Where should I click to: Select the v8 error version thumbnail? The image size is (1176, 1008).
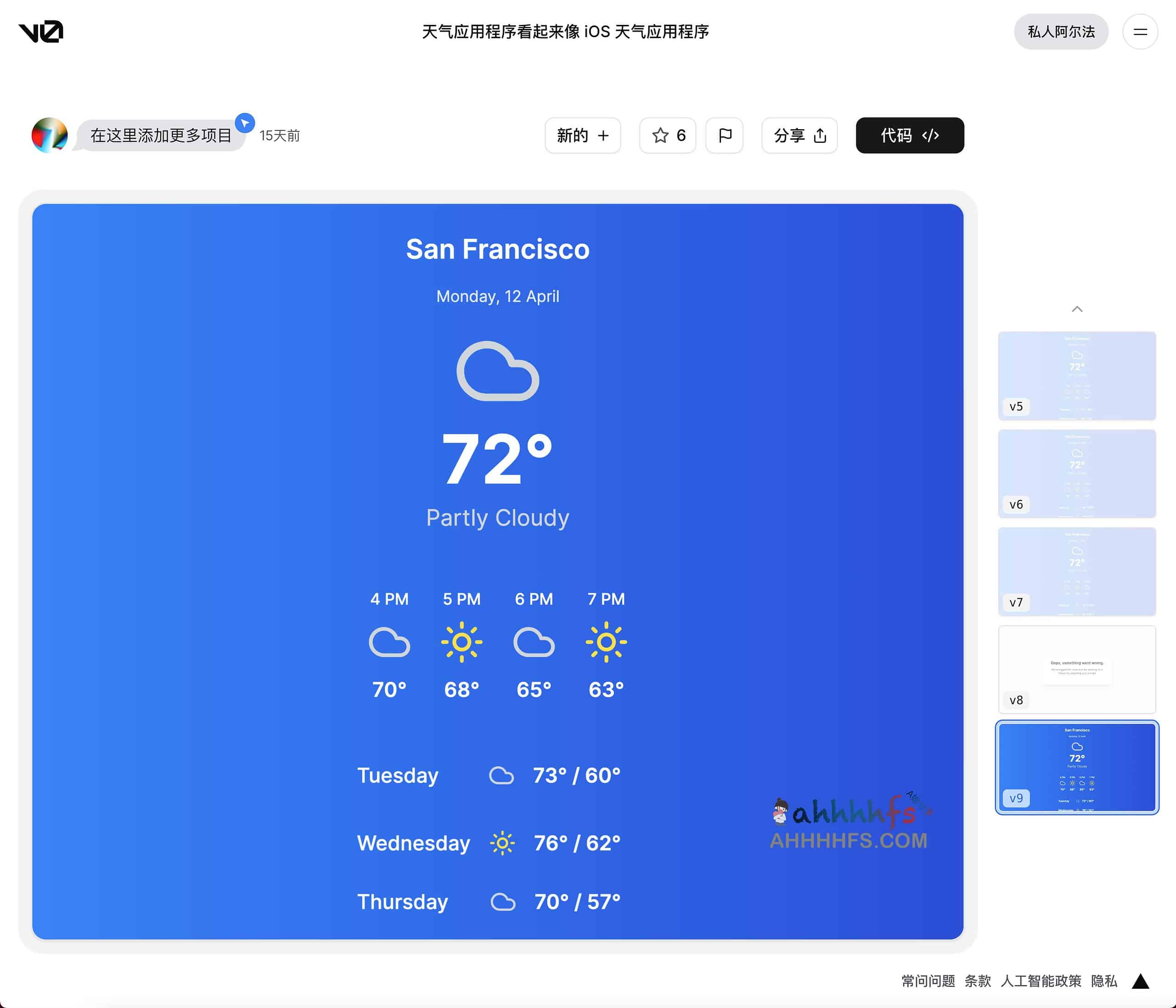[x=1077, y=669]
